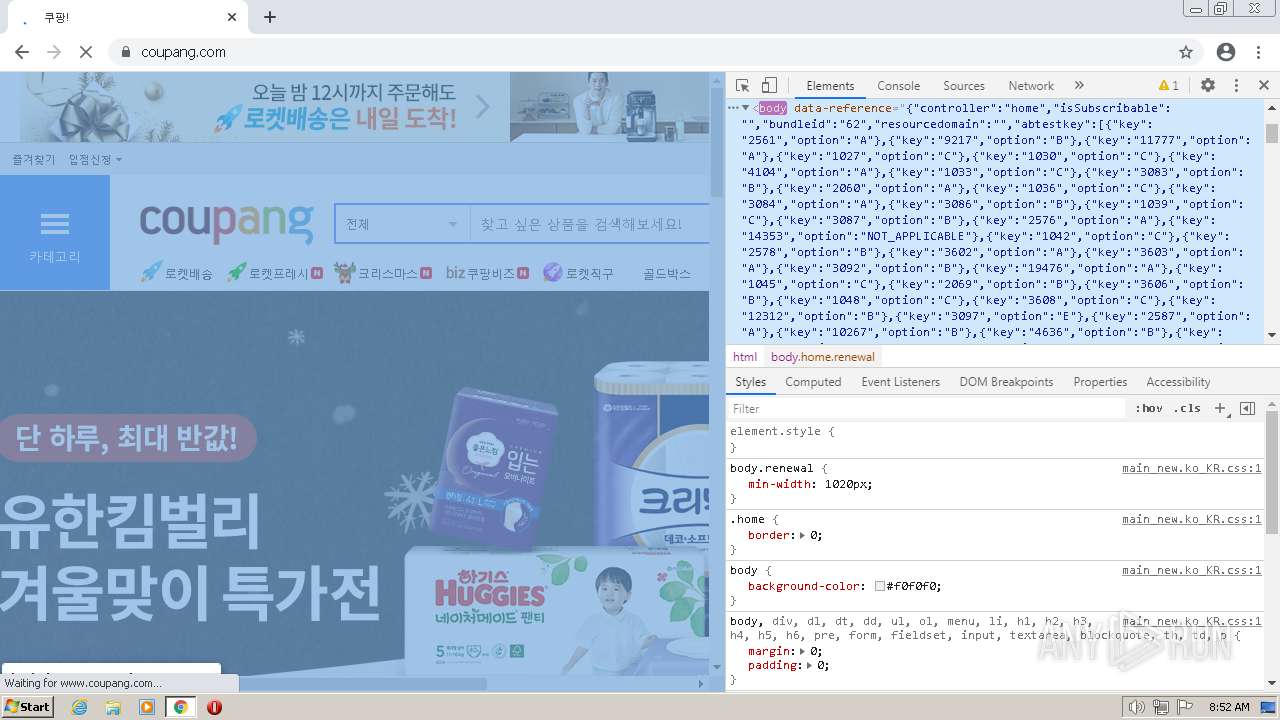Select body.home.renewal breadcrumb
The height and width of the screenshot is (720, 1280).
[822, 357]
